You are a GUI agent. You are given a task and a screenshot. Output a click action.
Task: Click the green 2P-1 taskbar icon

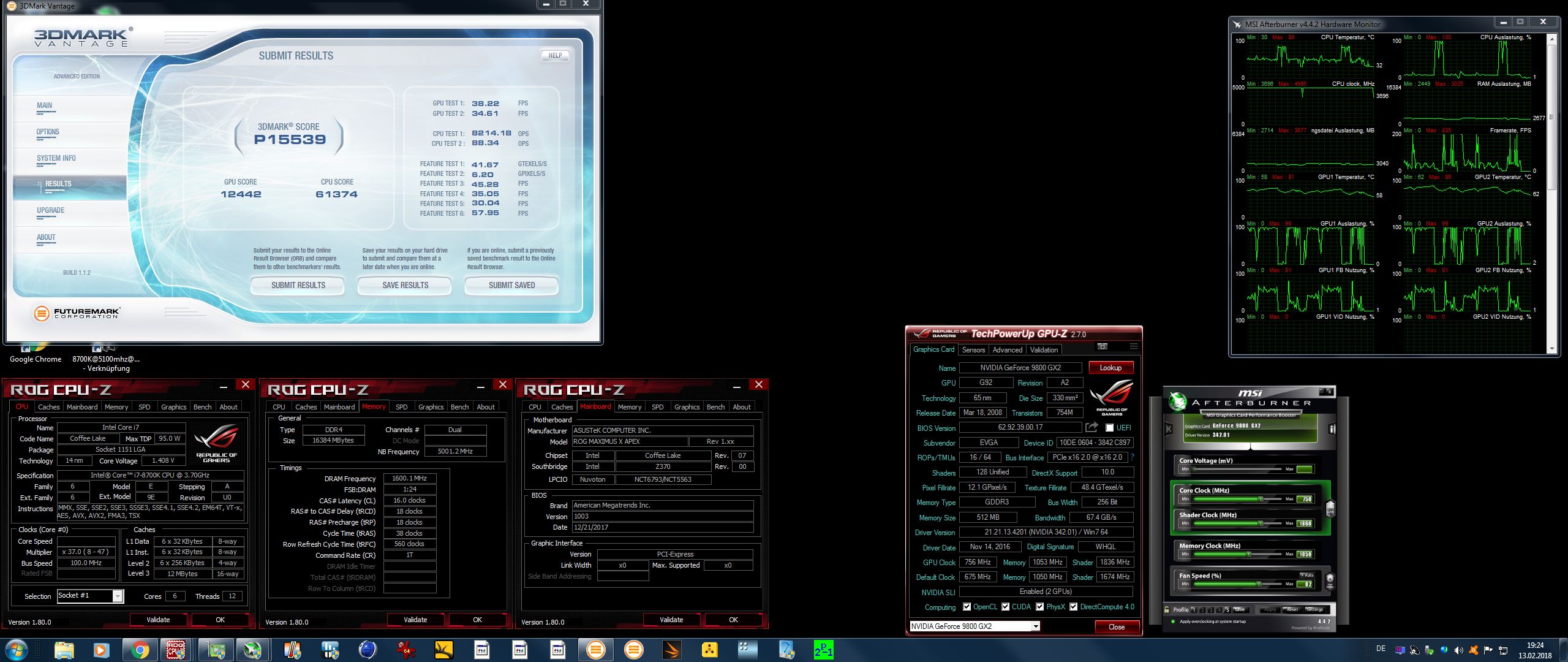point(823,650)
